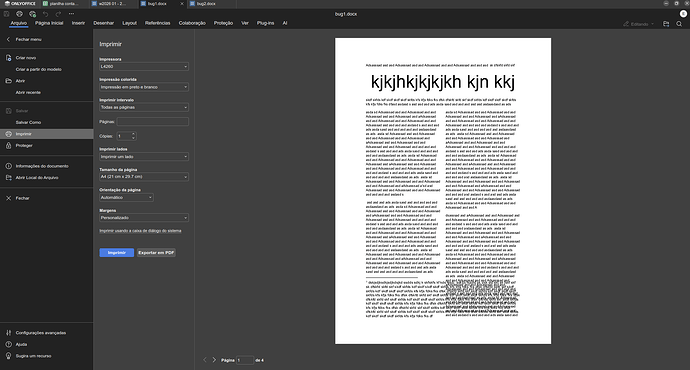Open Configurações avançadas
Image resolution: width=690 pixels, height=370 pixels.
40,333
